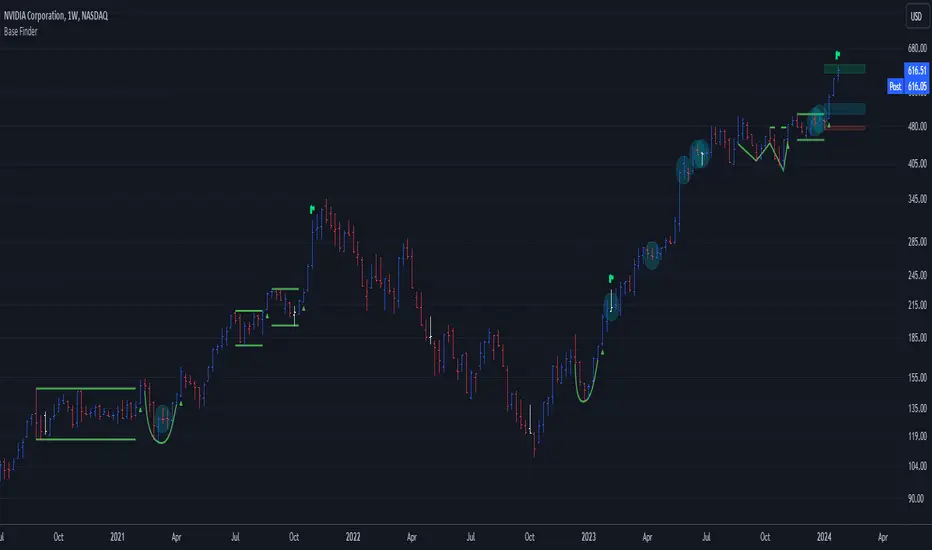
Task: Select the teal buy zone box below 616
Action: (846, 109)
